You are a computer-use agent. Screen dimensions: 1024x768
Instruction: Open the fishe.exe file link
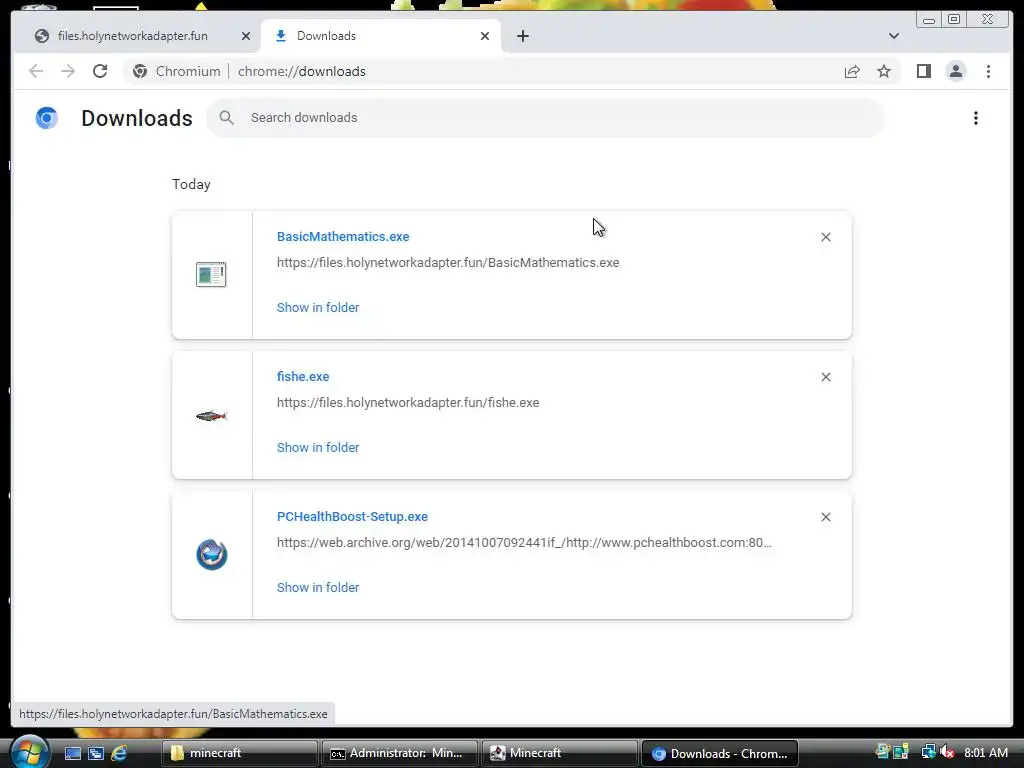pos(303,377)
